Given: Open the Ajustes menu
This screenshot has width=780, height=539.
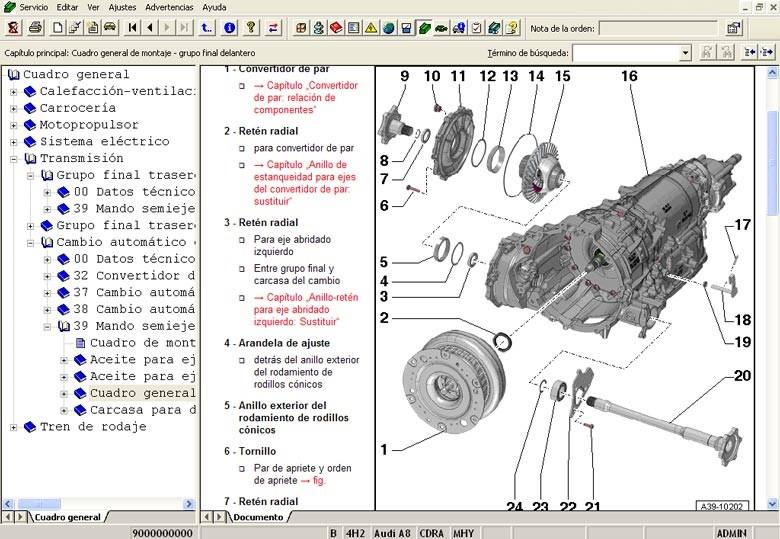Looking at the screenshot, I should (122, 7).
